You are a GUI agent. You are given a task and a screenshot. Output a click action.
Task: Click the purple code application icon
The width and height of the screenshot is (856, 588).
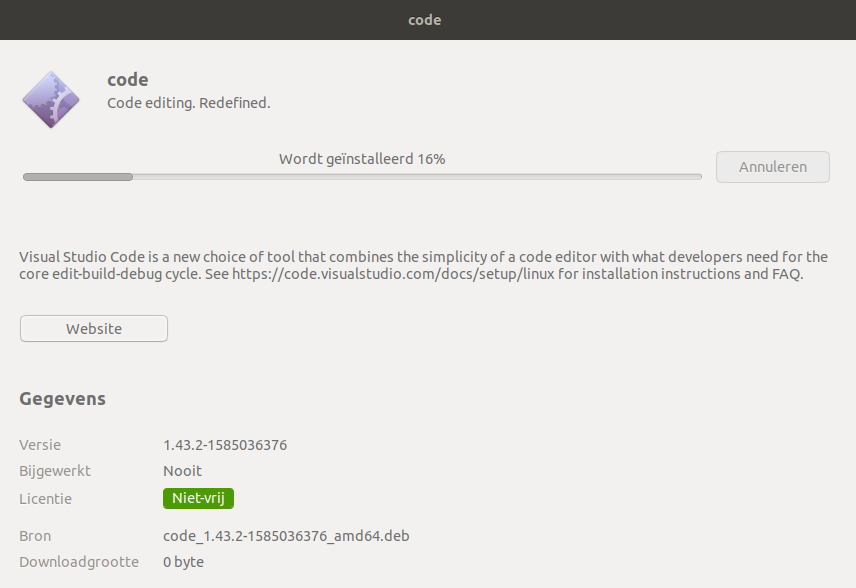pos(51,100)
